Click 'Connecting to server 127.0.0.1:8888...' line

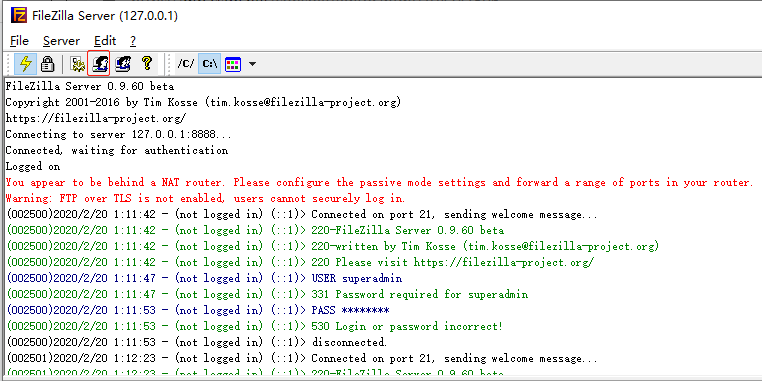tap(118, 134)
